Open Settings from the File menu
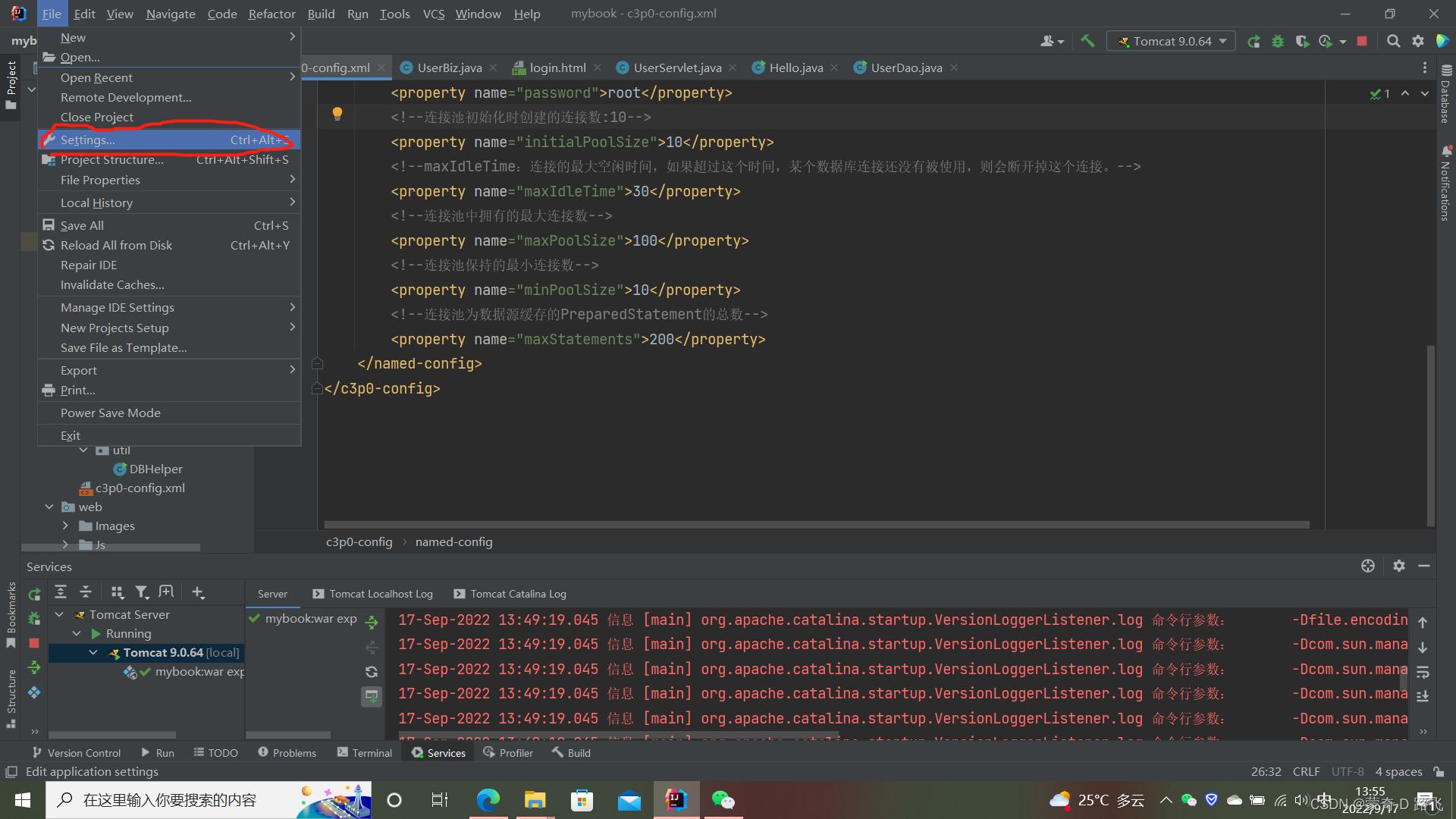Image resolution: width=1456 pixels, height=819 pixels. [88, 140]
